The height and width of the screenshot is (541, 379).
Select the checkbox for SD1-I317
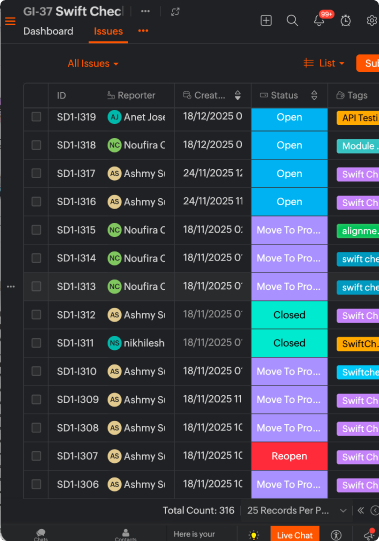[36, 173]
